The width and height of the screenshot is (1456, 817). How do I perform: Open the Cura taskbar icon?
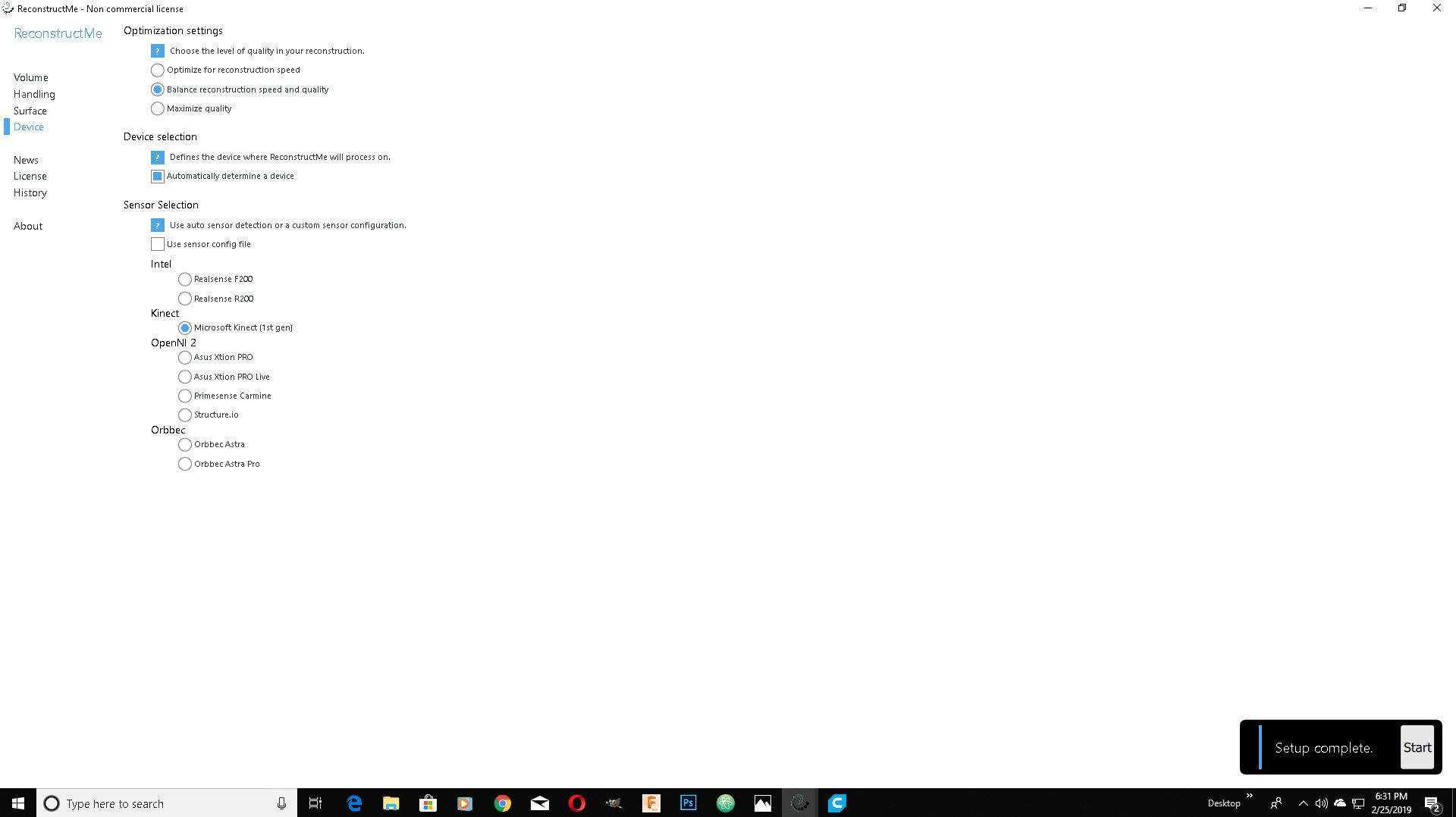pyautogui.click(x=836, y=803)
